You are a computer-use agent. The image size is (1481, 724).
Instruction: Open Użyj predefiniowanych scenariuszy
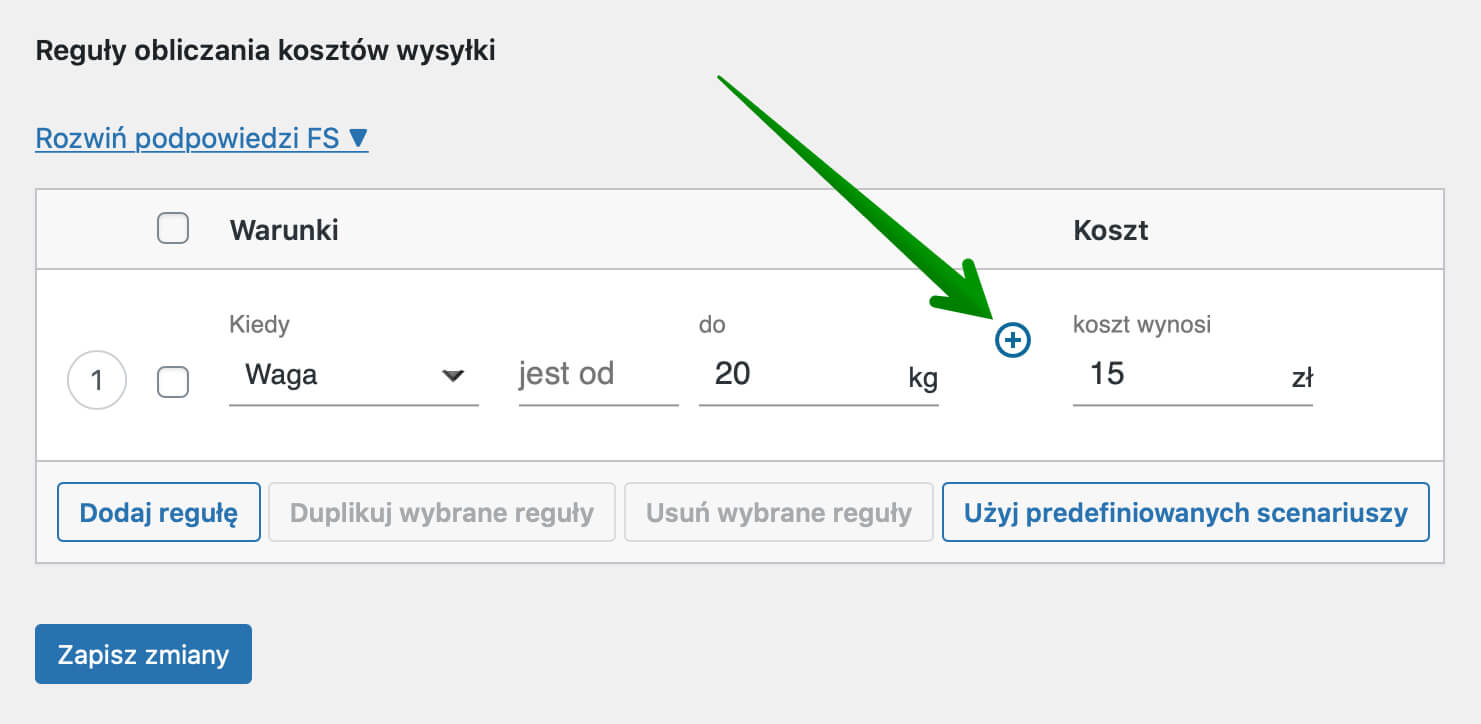point(1186,513)
